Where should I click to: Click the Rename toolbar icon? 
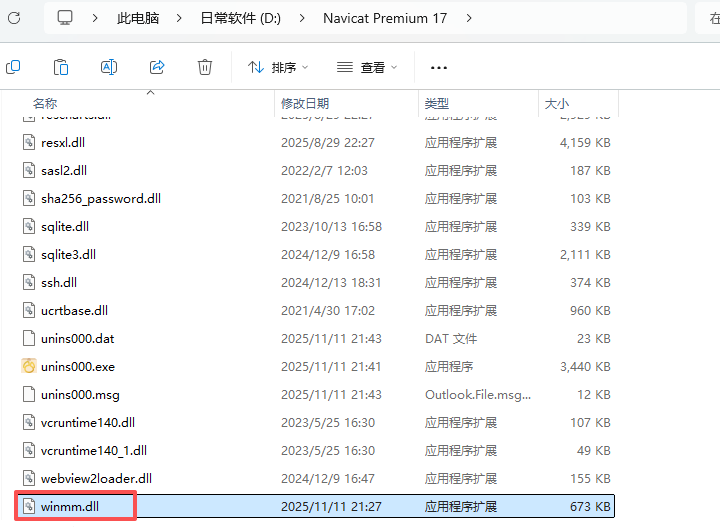click(109, 67)
